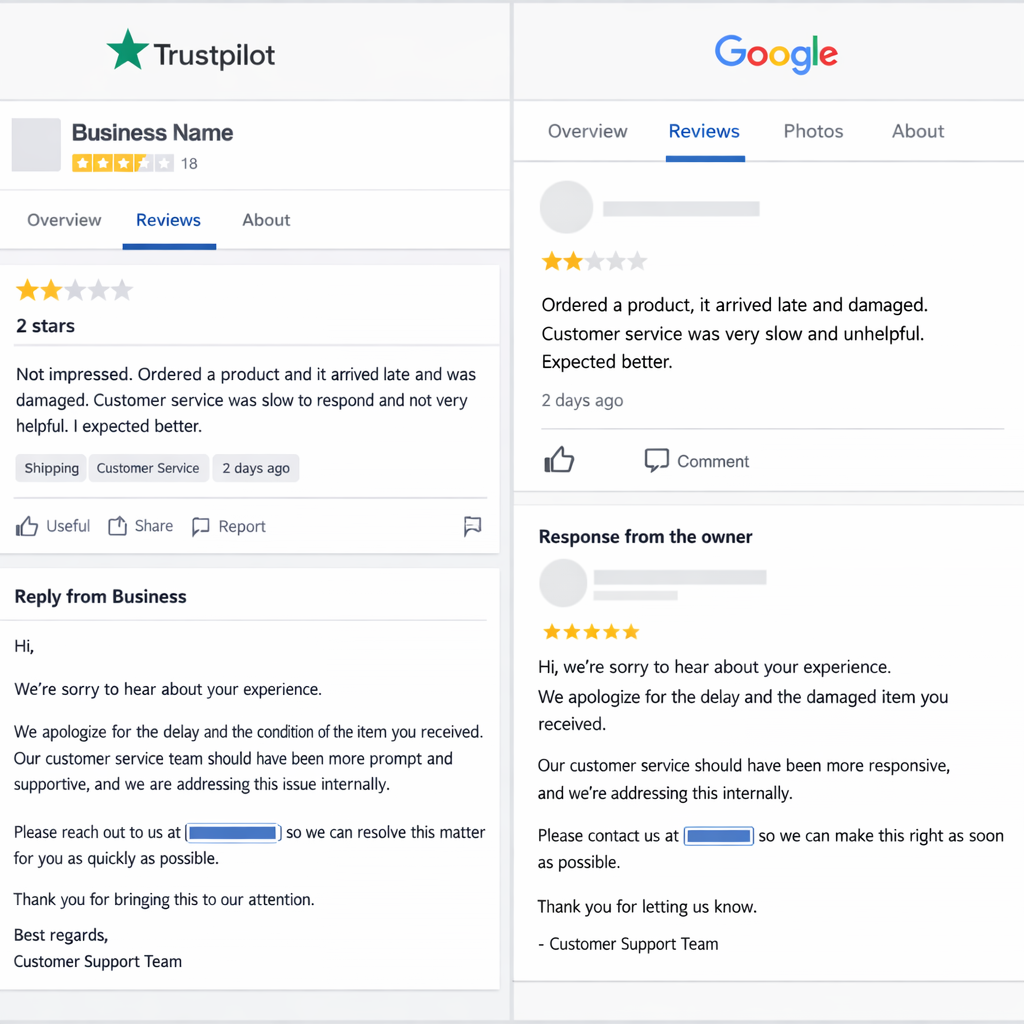Switch to the Google Overview tab
The width and height of the screenshot is (1024, 1024).
click(588, 131)
